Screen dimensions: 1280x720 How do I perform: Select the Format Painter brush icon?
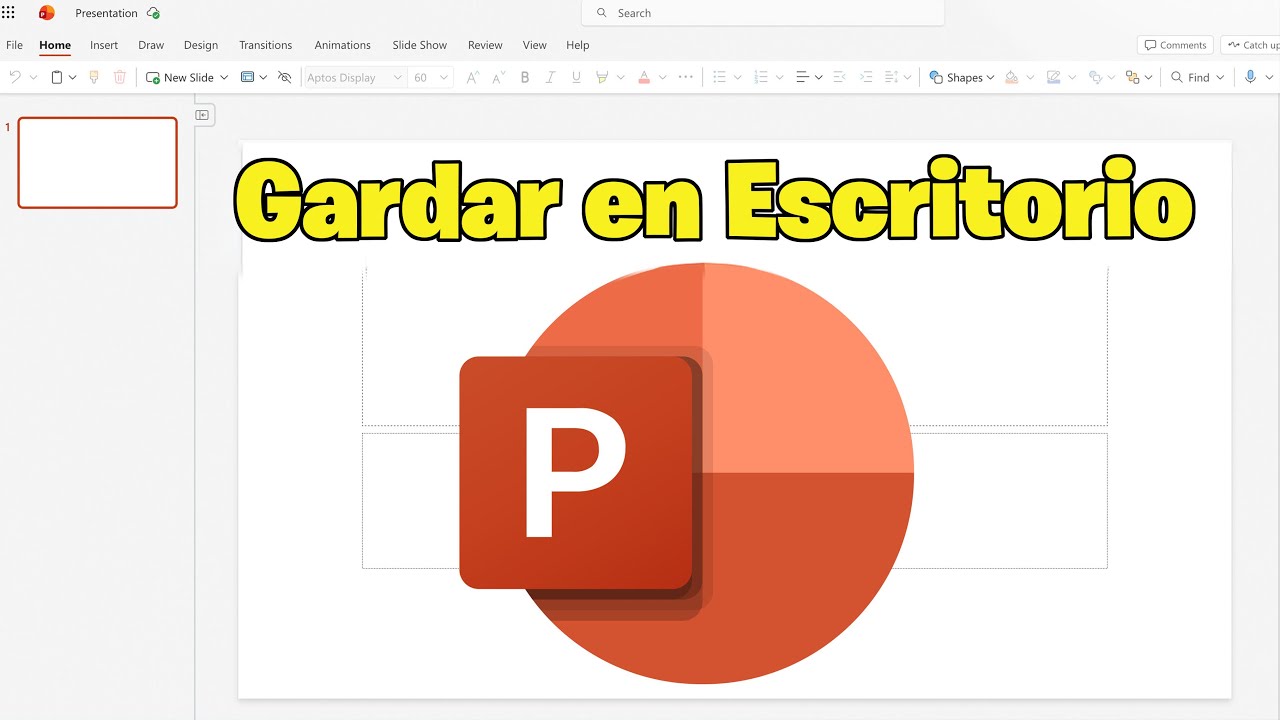pyautogui.click(x=94, y=77)
